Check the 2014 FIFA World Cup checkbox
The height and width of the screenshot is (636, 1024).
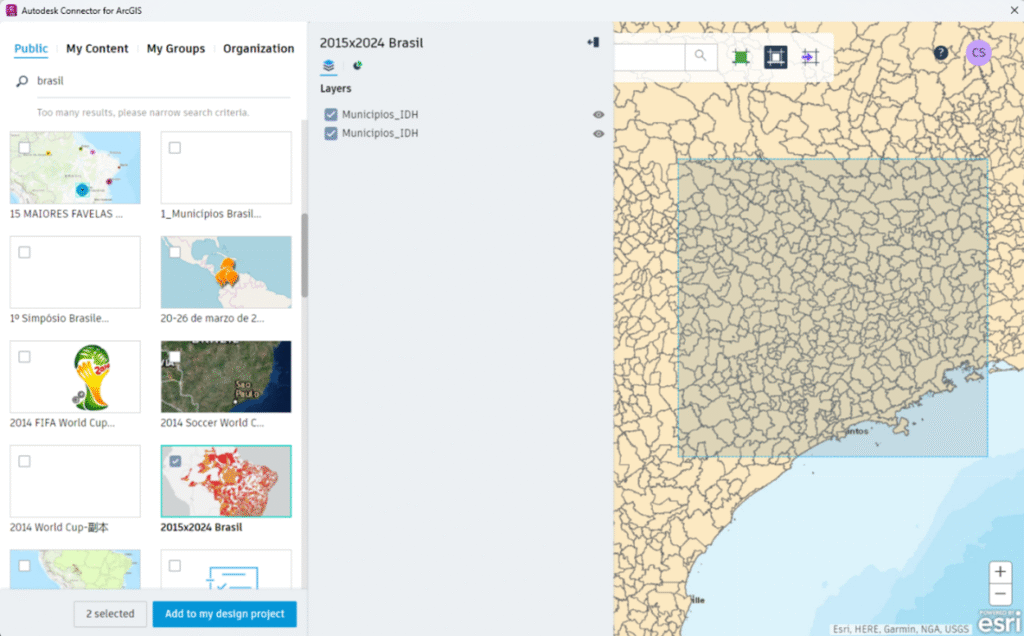pos(24,357)
